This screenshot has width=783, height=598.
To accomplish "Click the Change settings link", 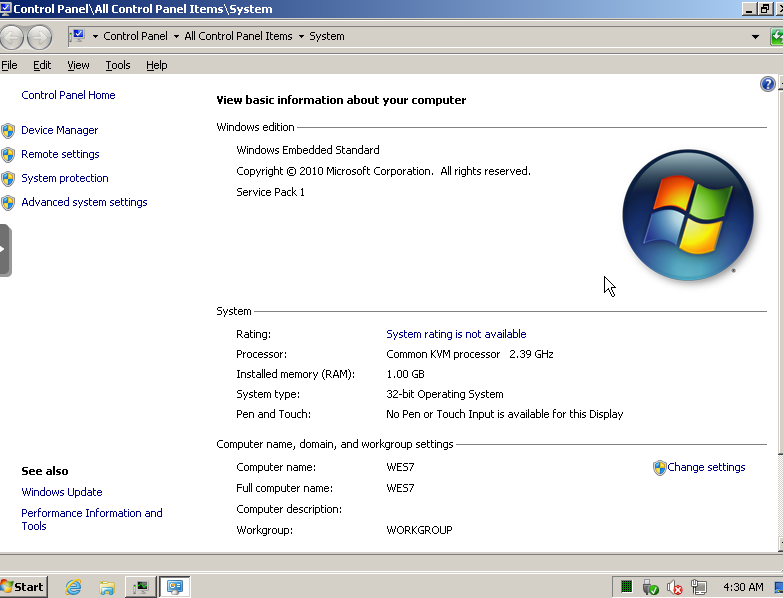I will [x=706, y=467].
